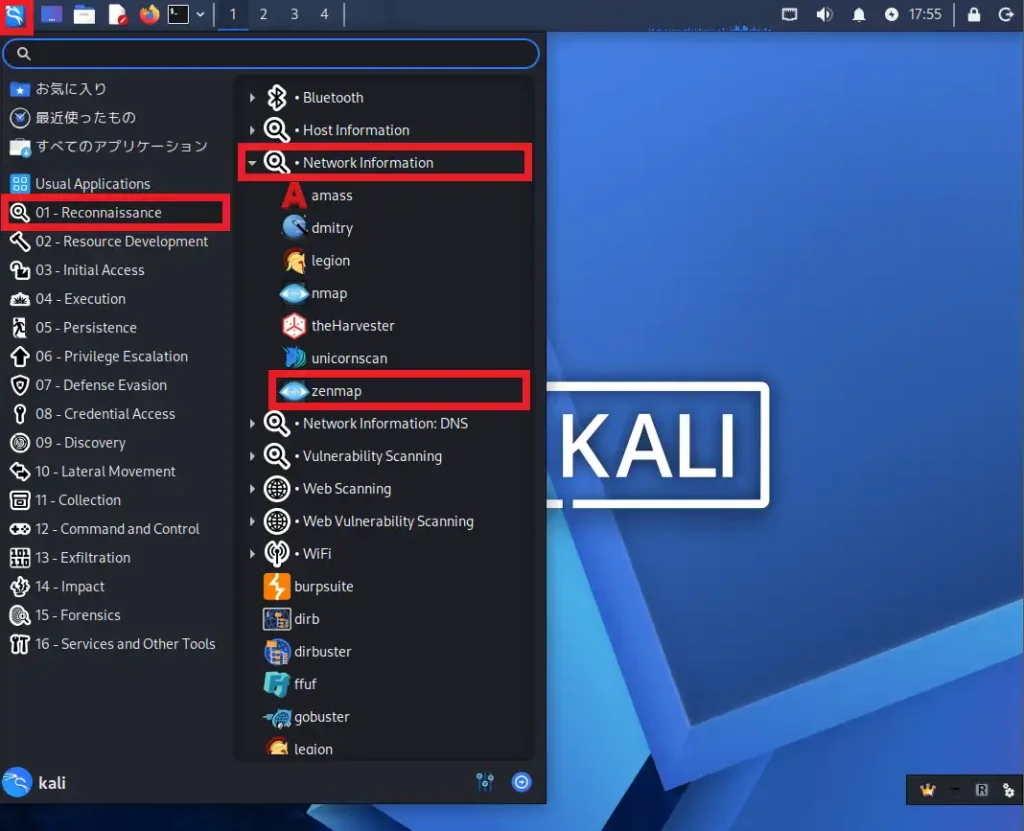Open 12 - Command and Control category
1024x831 pixels.
pos(118,529)
